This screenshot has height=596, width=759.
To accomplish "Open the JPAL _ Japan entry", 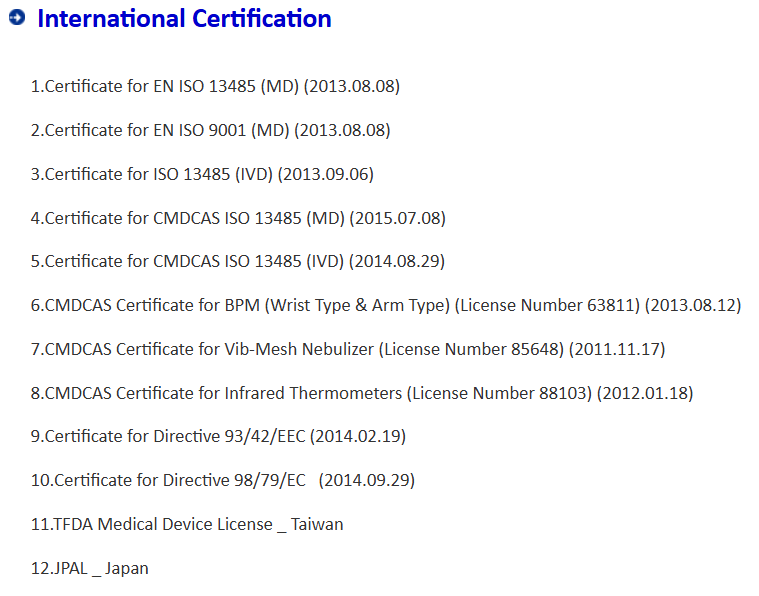I will (x=90, y=568).
